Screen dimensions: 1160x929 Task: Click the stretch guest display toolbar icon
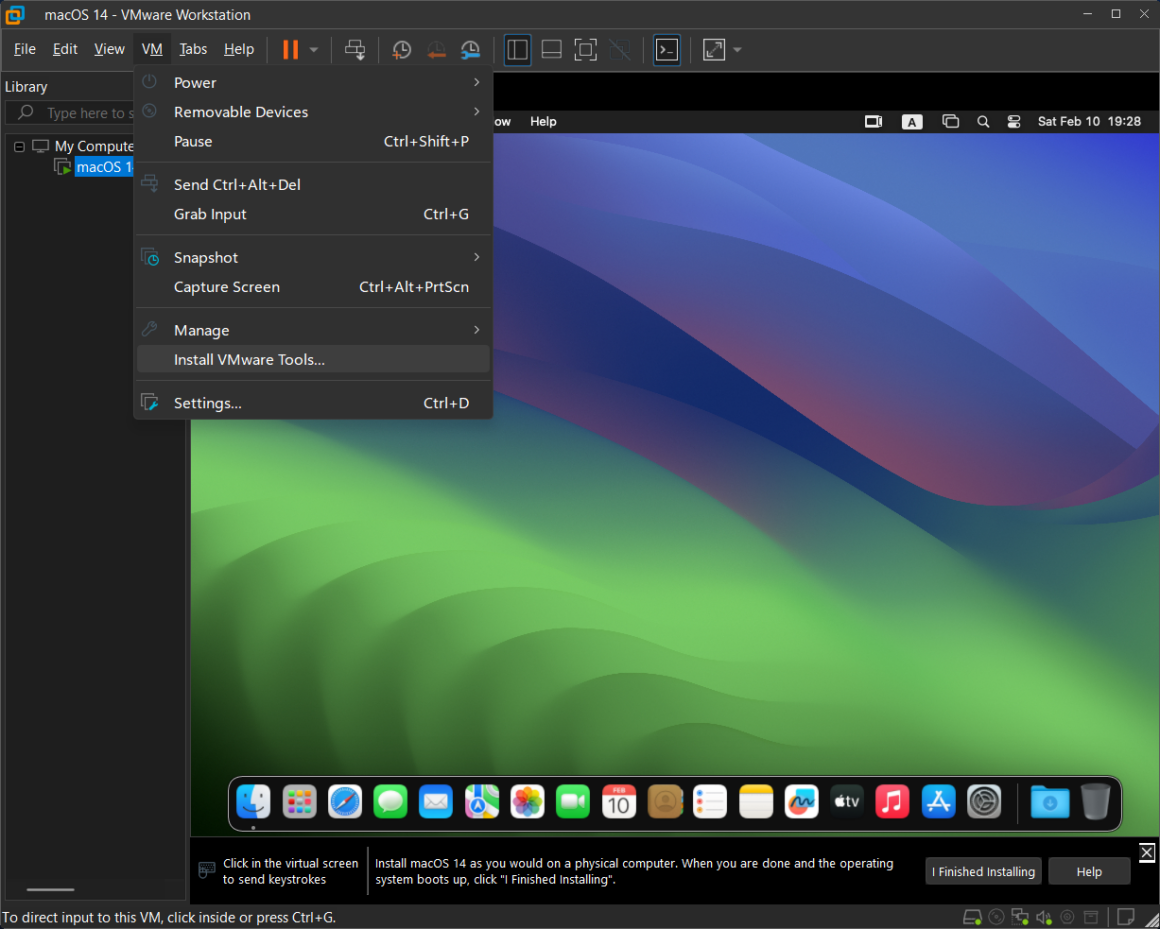tap(714, 50)
